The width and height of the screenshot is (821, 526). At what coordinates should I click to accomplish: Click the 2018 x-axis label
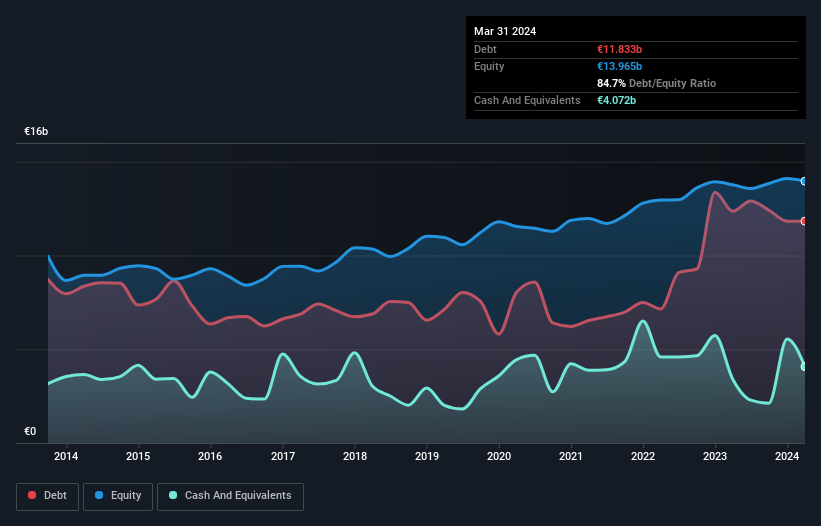pos(355,456)
